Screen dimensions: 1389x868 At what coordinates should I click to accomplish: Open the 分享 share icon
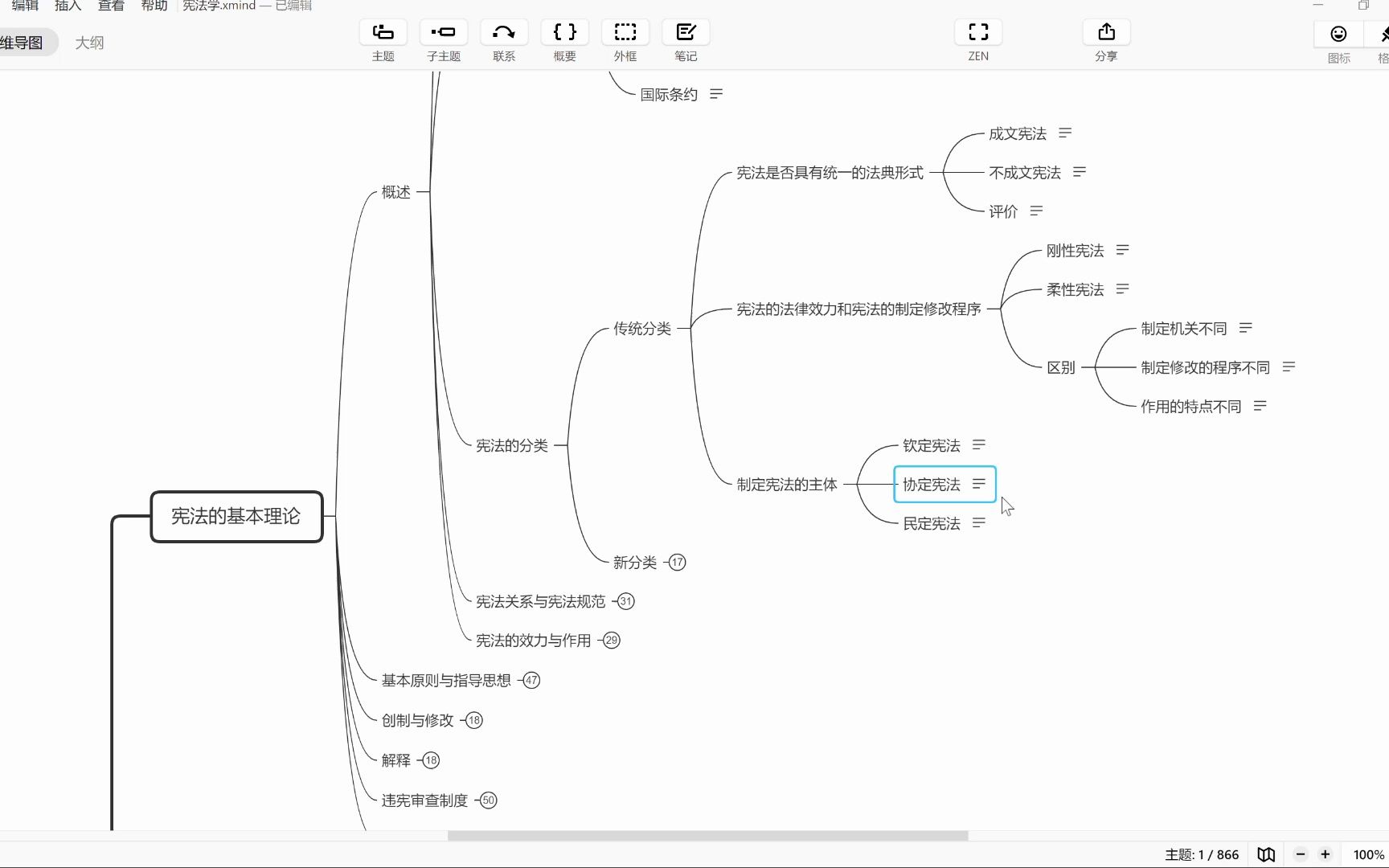pyautogui.click(x=1107, y=33)
